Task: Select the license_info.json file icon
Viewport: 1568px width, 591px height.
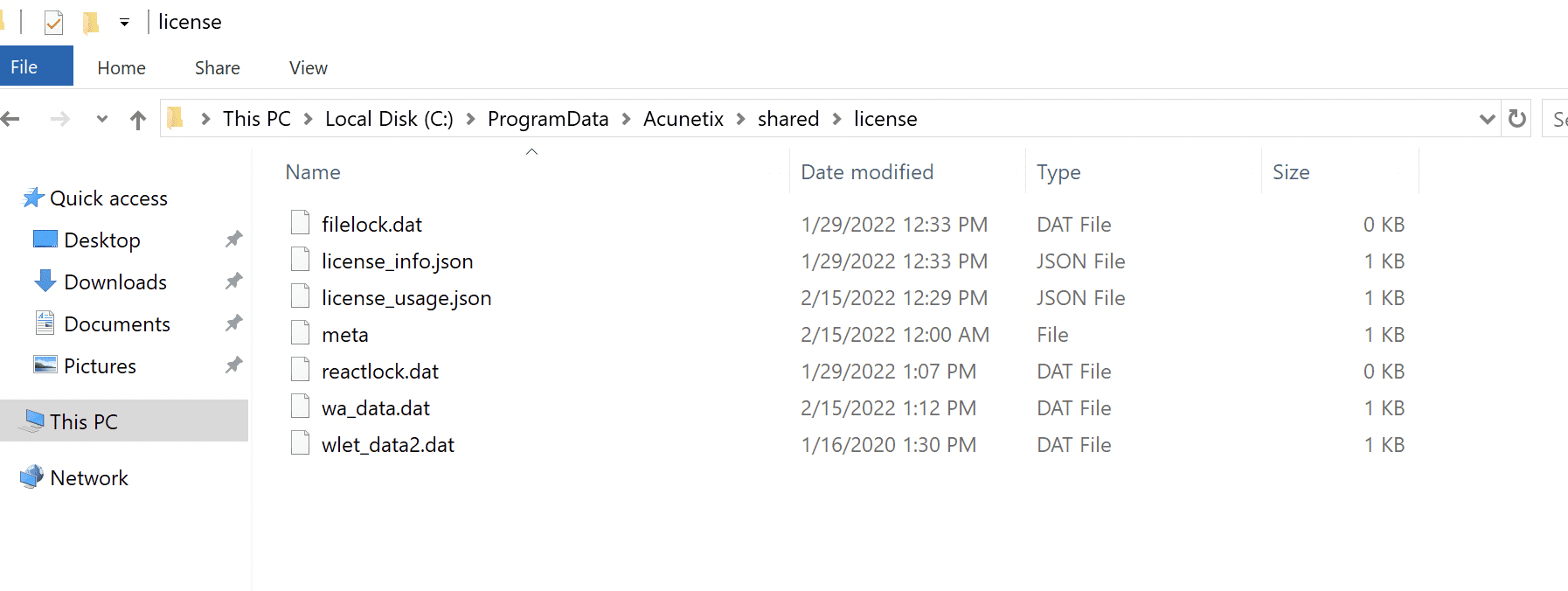Action: 300,261
